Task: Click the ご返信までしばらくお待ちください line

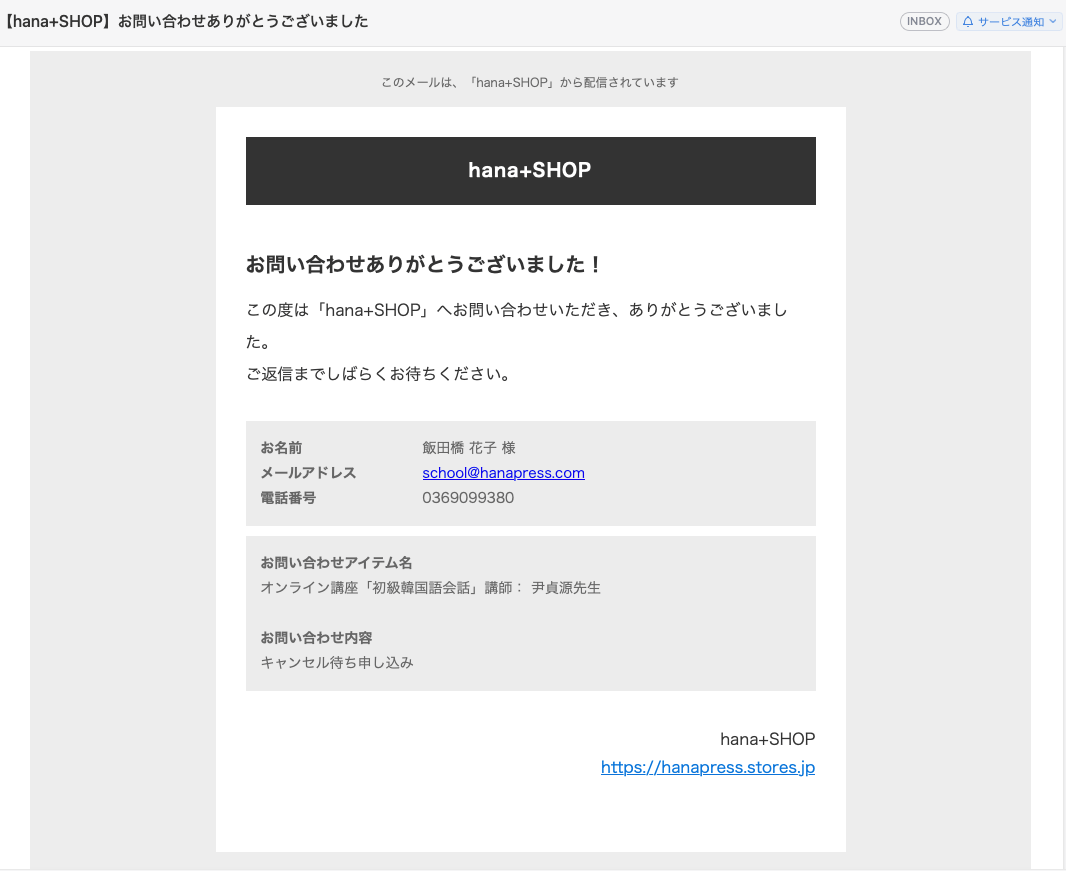Action: (378, 373)
